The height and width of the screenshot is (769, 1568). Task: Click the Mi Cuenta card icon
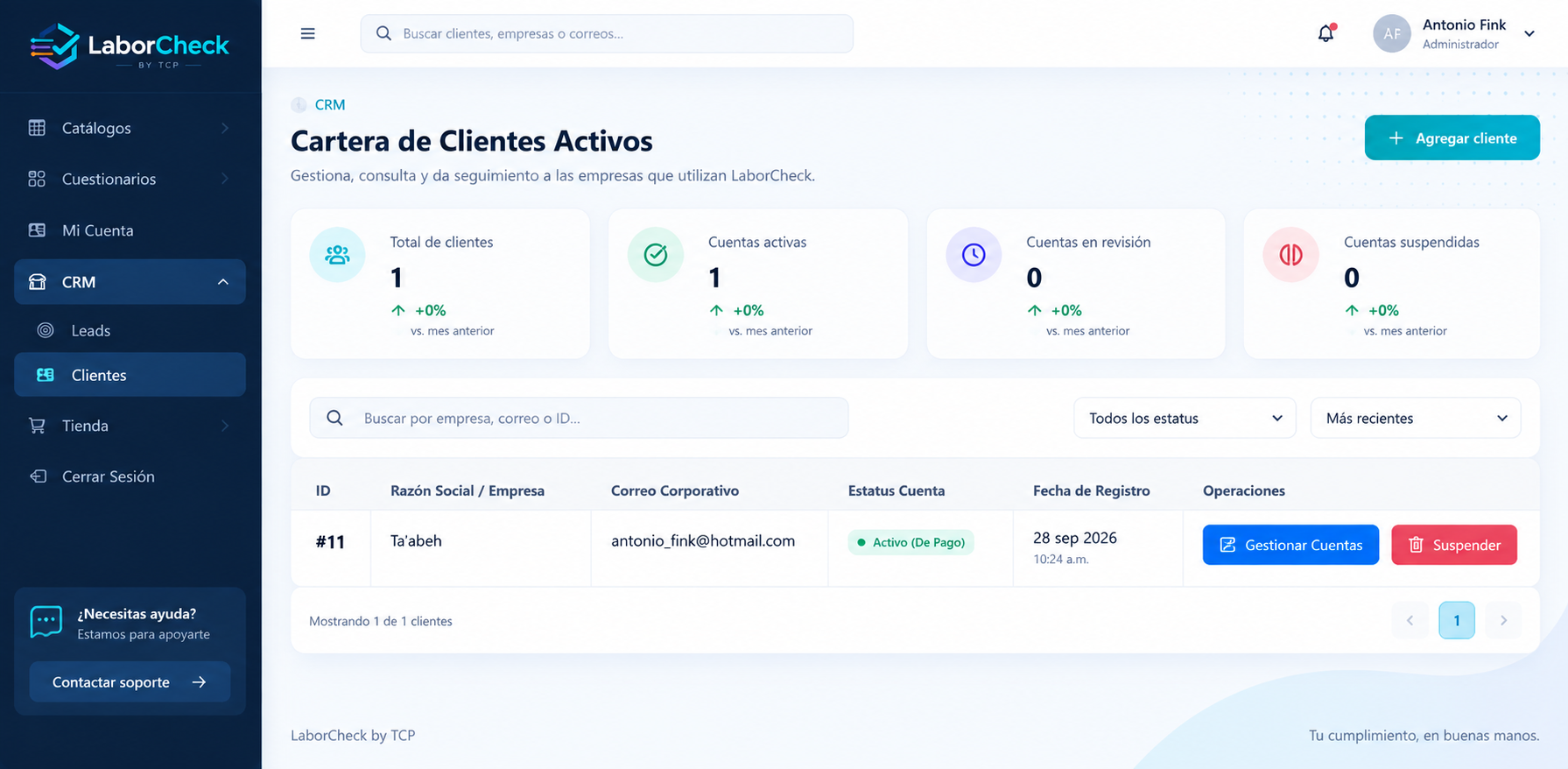pos(37,230)
